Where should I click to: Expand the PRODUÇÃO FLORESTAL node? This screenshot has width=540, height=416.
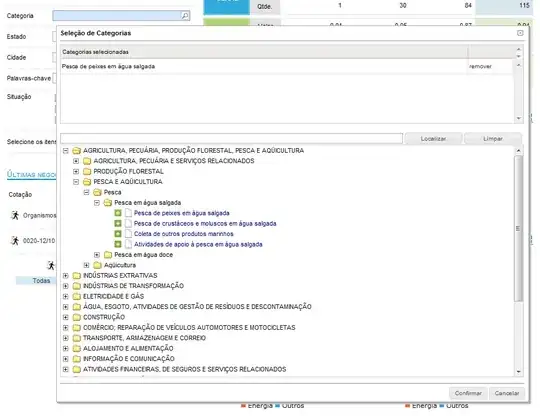[x=76, y=171]
